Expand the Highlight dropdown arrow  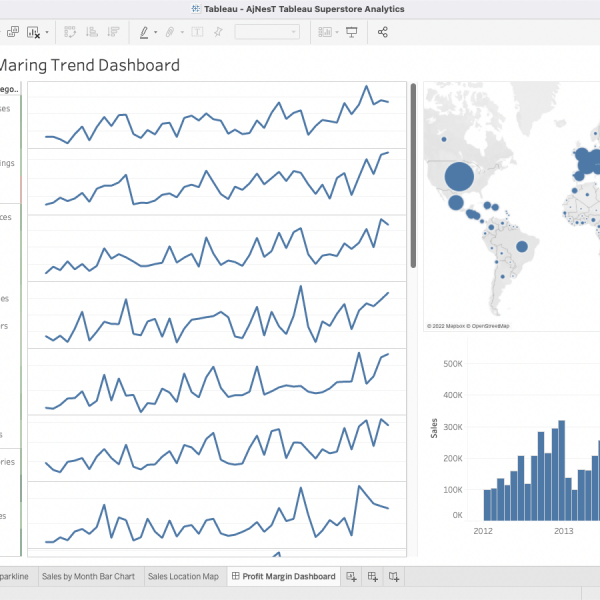tap(156, 33)
